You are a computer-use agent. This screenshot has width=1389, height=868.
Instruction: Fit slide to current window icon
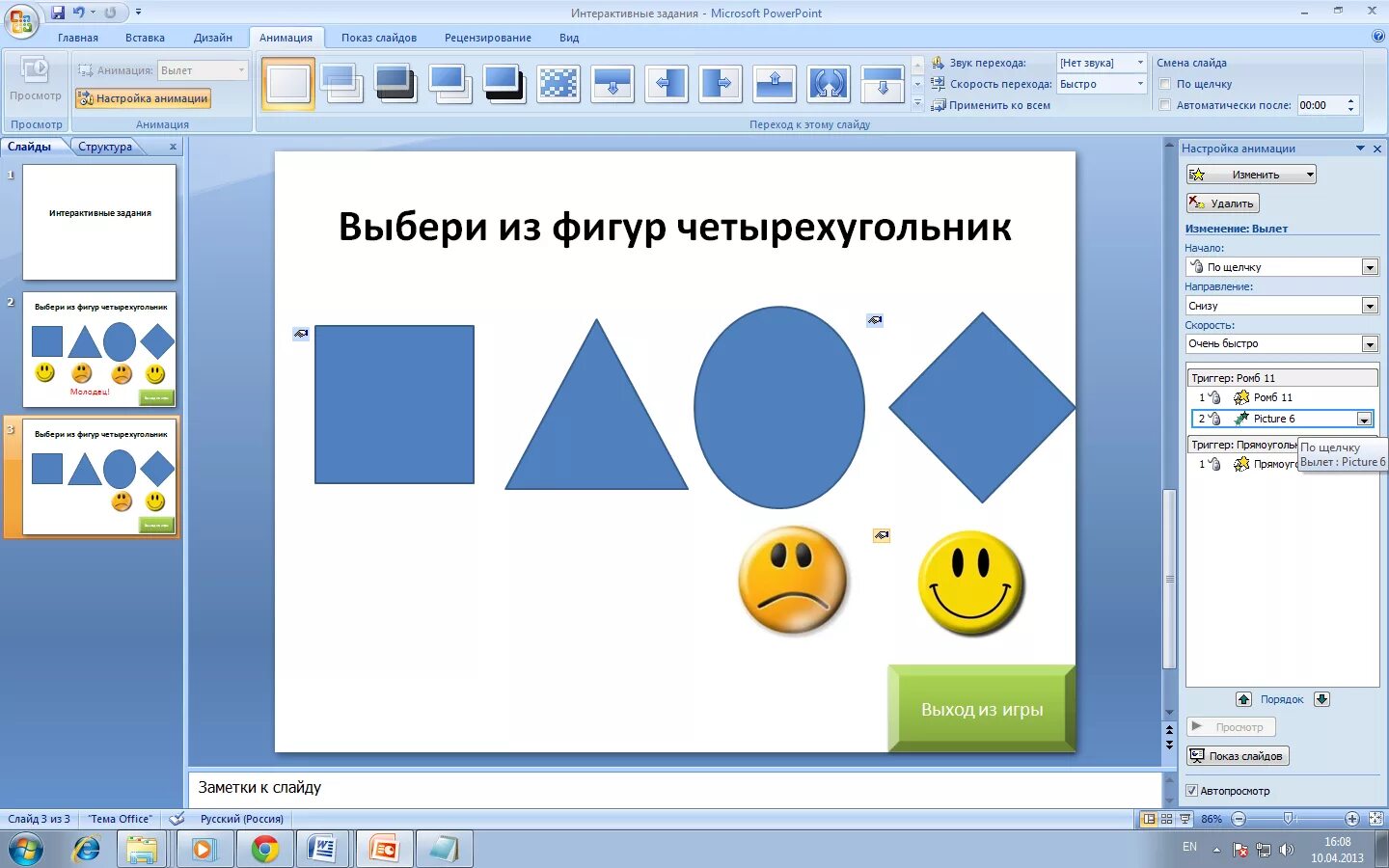click(x=1375, y=819)
